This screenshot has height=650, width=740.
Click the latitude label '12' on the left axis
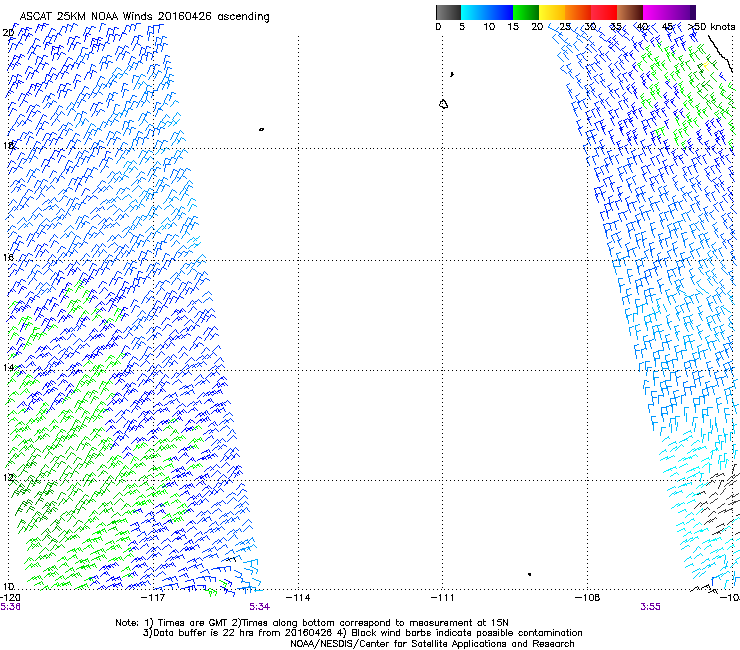(8, 478)
